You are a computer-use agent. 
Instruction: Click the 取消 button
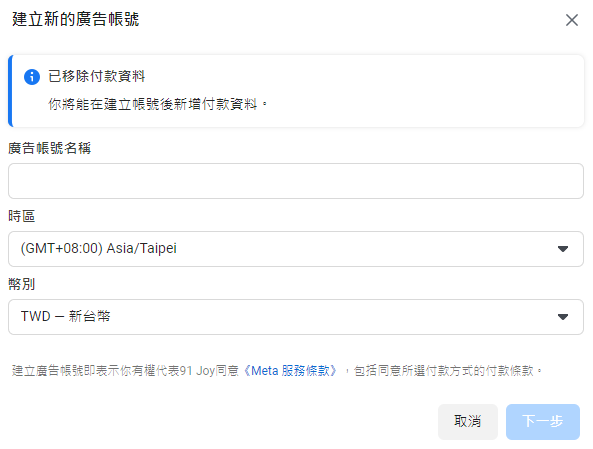click(x=467, y=421)
